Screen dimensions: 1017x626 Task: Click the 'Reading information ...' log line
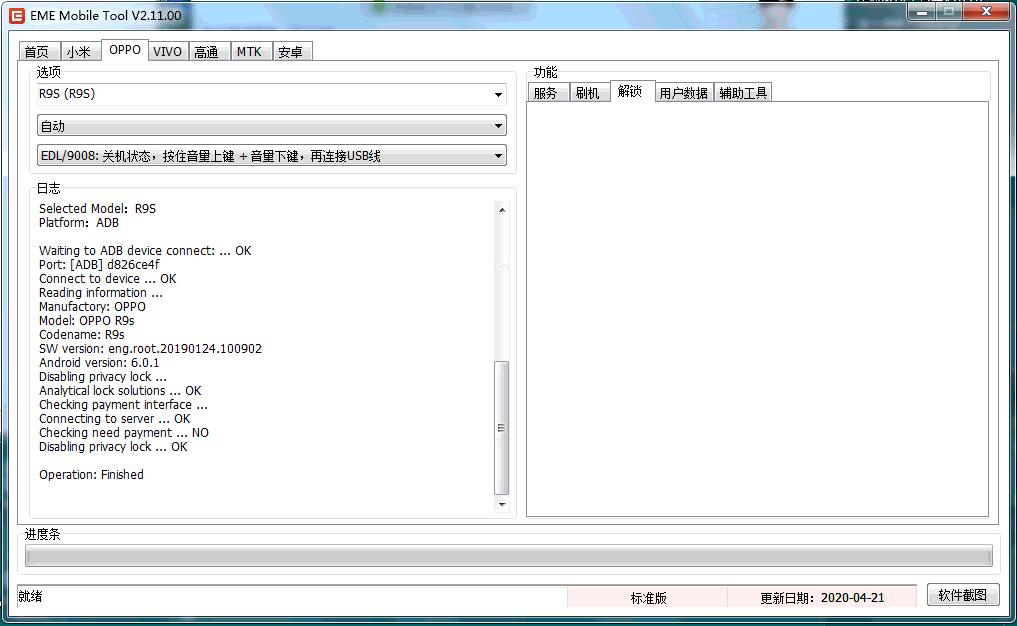[x=101, y=293]
